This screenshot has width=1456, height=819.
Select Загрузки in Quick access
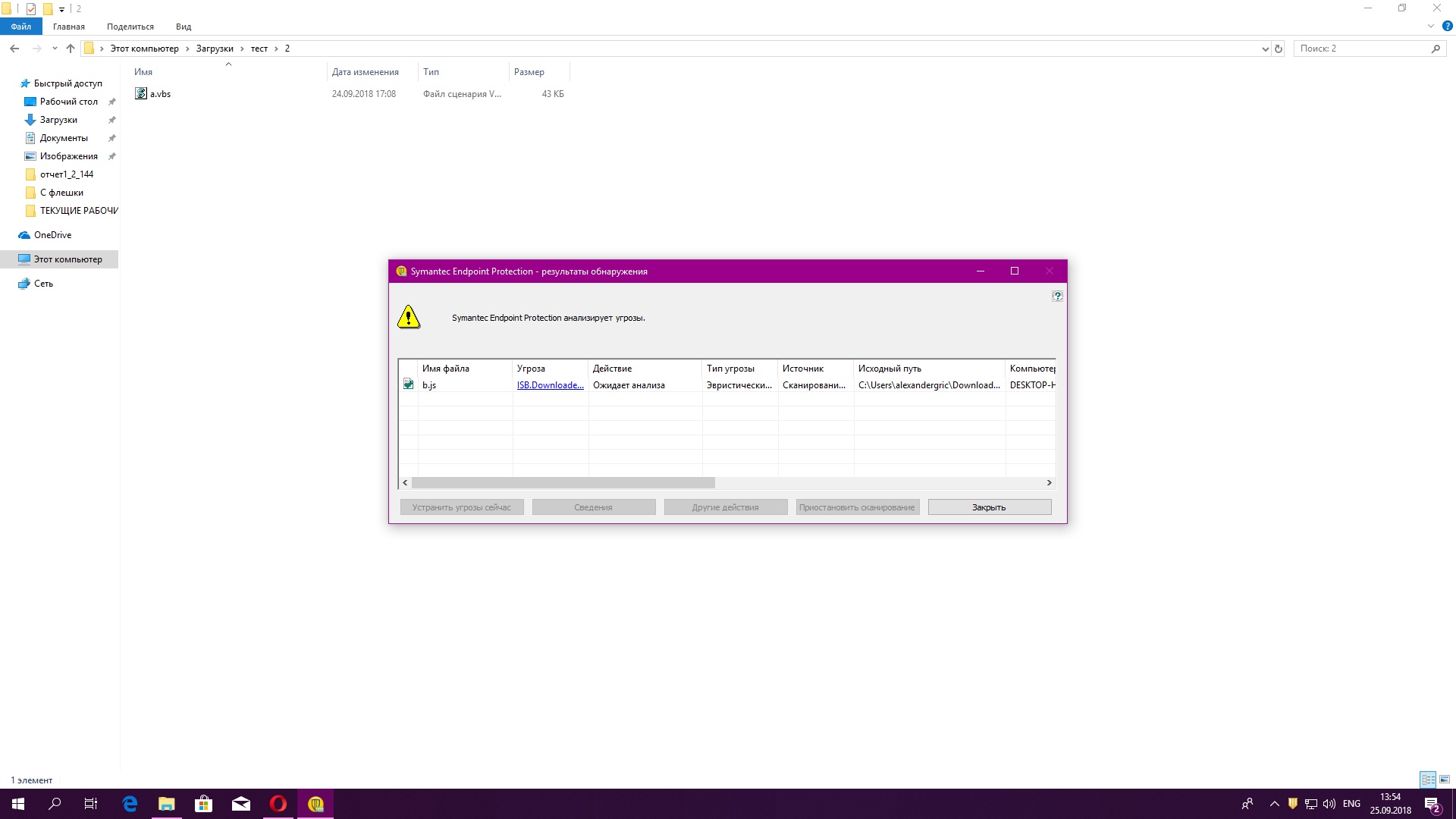click(58, 120)
